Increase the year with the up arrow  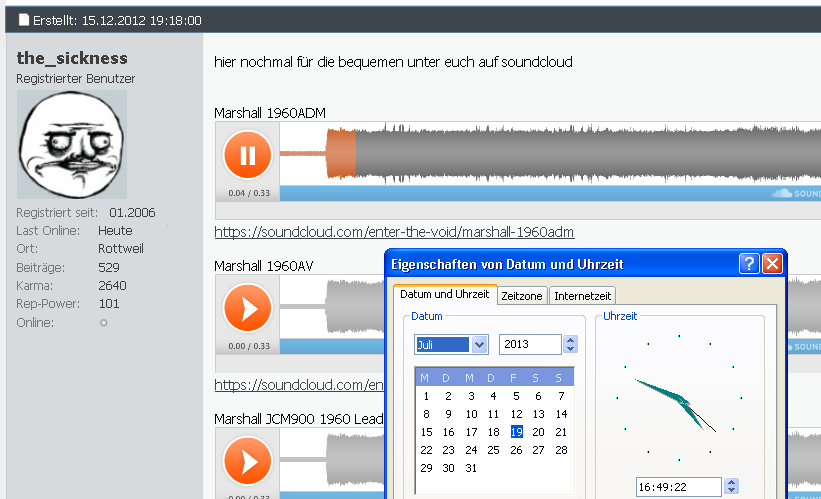point(571,339)
